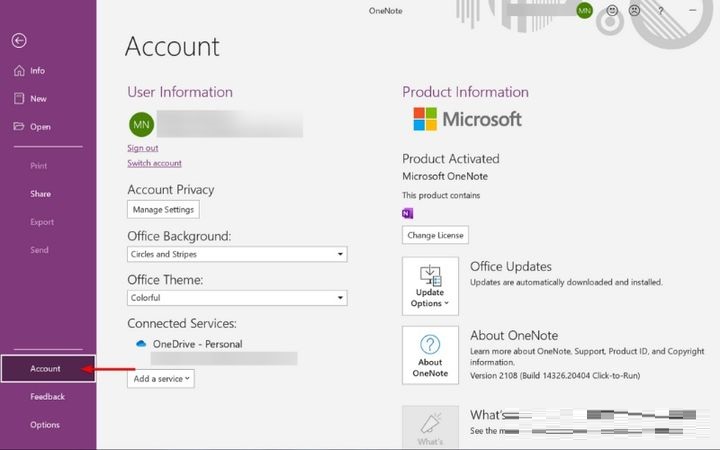Click the frowning face feedback icon
Screen dimensions: 720x450
(x=635, y=10)
